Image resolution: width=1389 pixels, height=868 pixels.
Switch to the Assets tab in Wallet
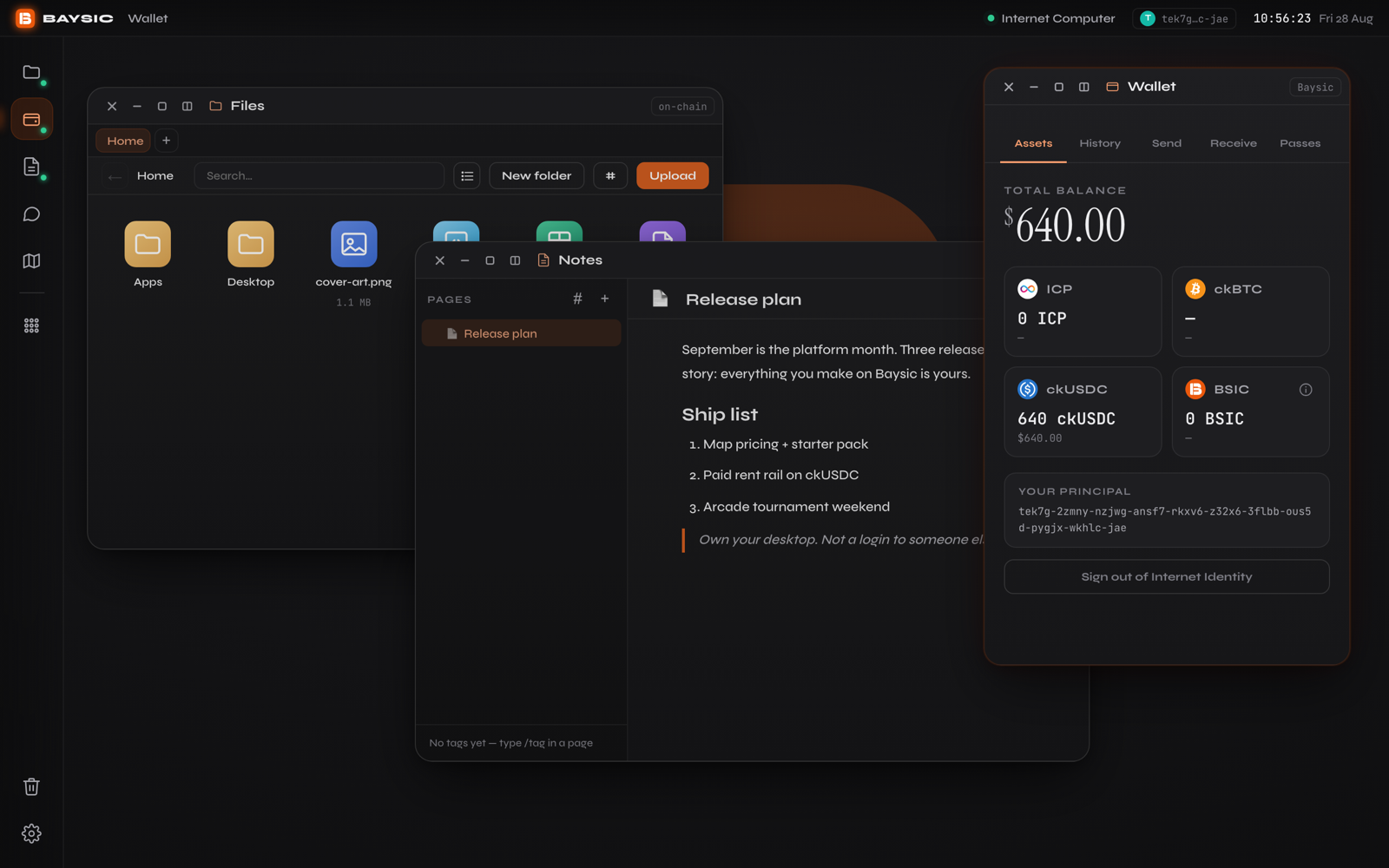tap(1033, 143)
